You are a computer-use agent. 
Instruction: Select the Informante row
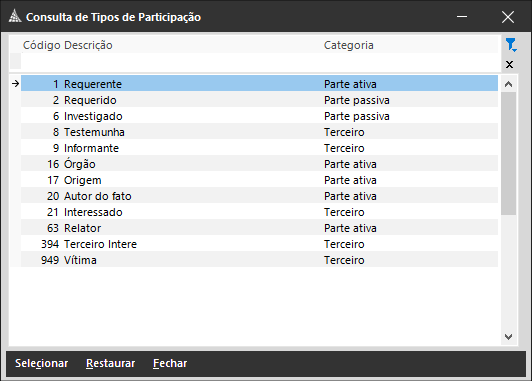(x=259, y=148)
